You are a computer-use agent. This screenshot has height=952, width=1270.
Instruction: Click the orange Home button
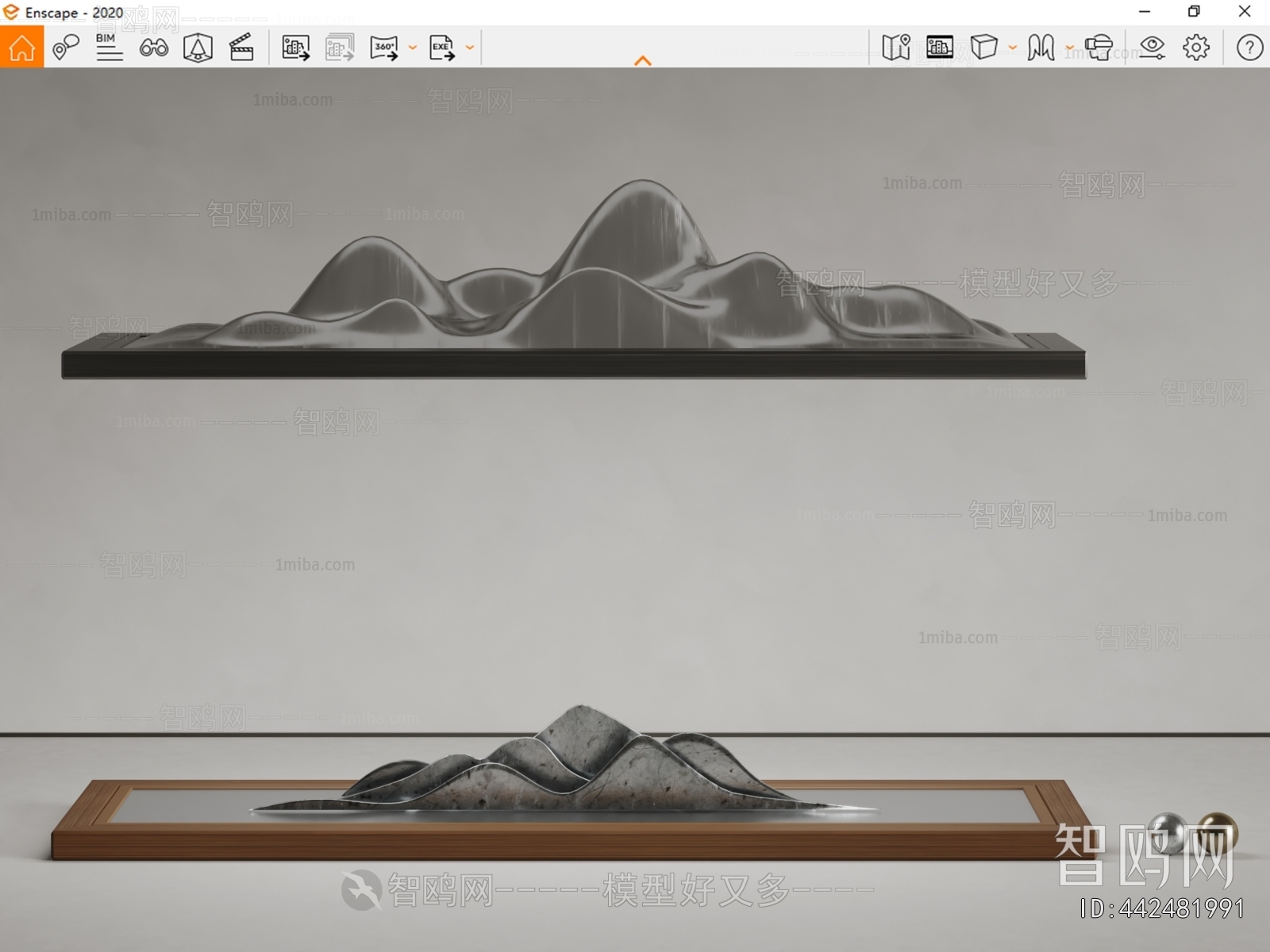[x=22, y=48]
